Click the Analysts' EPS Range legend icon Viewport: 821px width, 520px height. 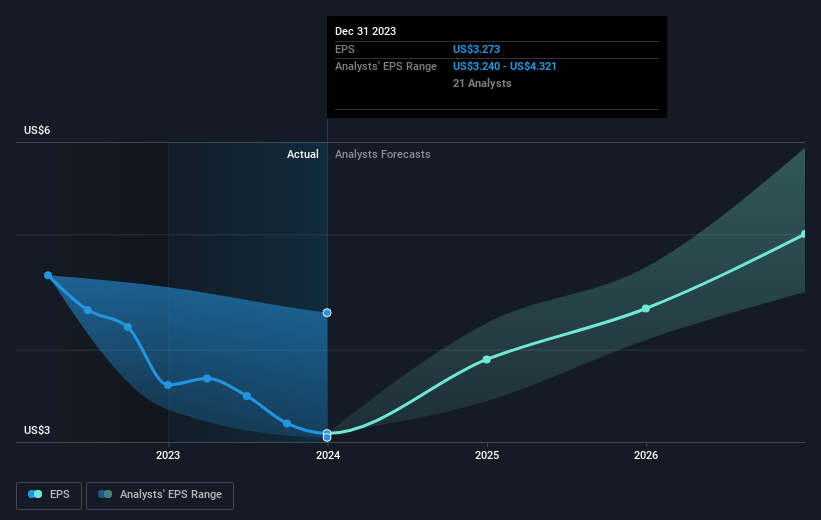105,494
